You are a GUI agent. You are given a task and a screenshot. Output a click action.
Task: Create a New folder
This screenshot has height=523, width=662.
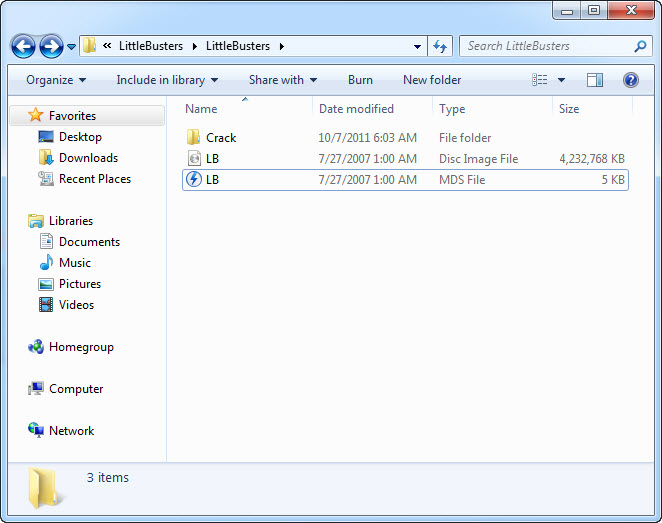(x=432, y=80)
